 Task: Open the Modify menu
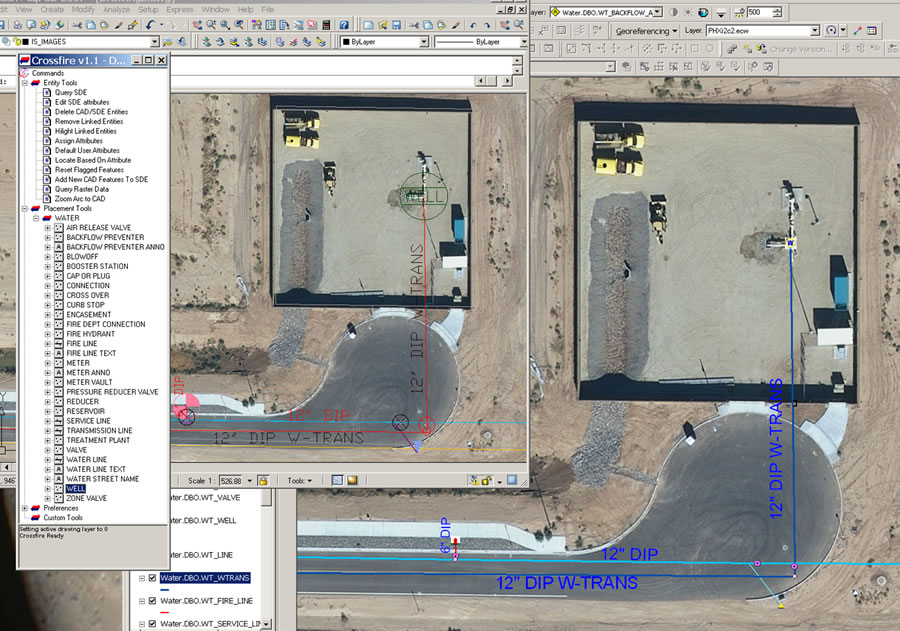[x=83, y=9]
